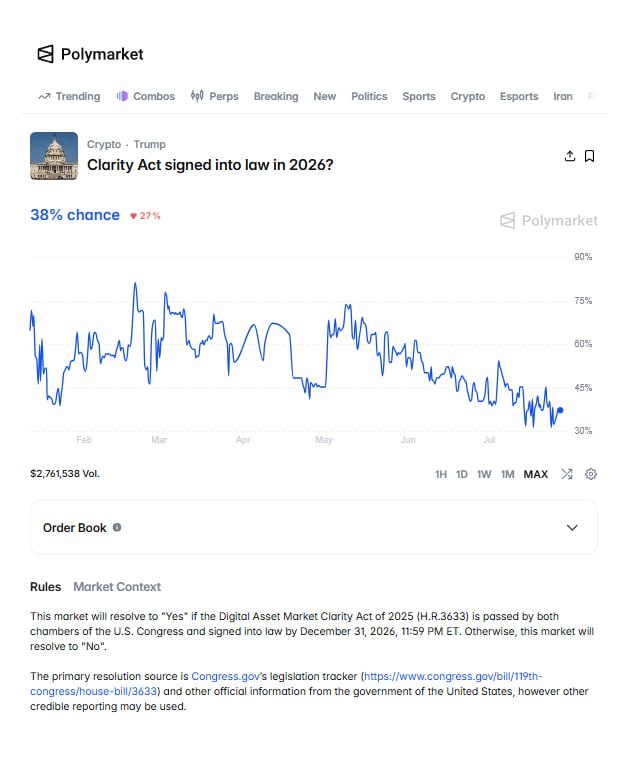The image size is (623, 762).
Task: Follow the congress.gov house-bill/3633 URL link
Action: [x=286, y=684]
